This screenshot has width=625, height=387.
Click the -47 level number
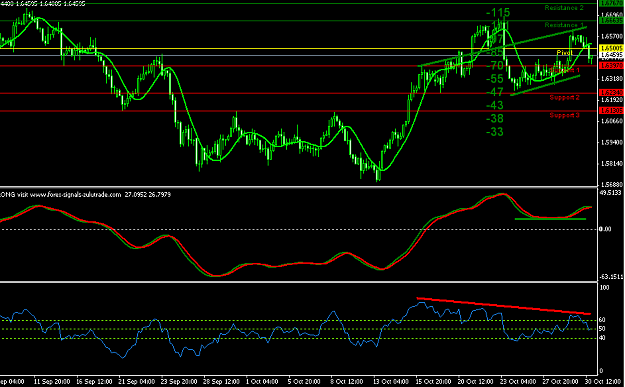coord(495,92)
